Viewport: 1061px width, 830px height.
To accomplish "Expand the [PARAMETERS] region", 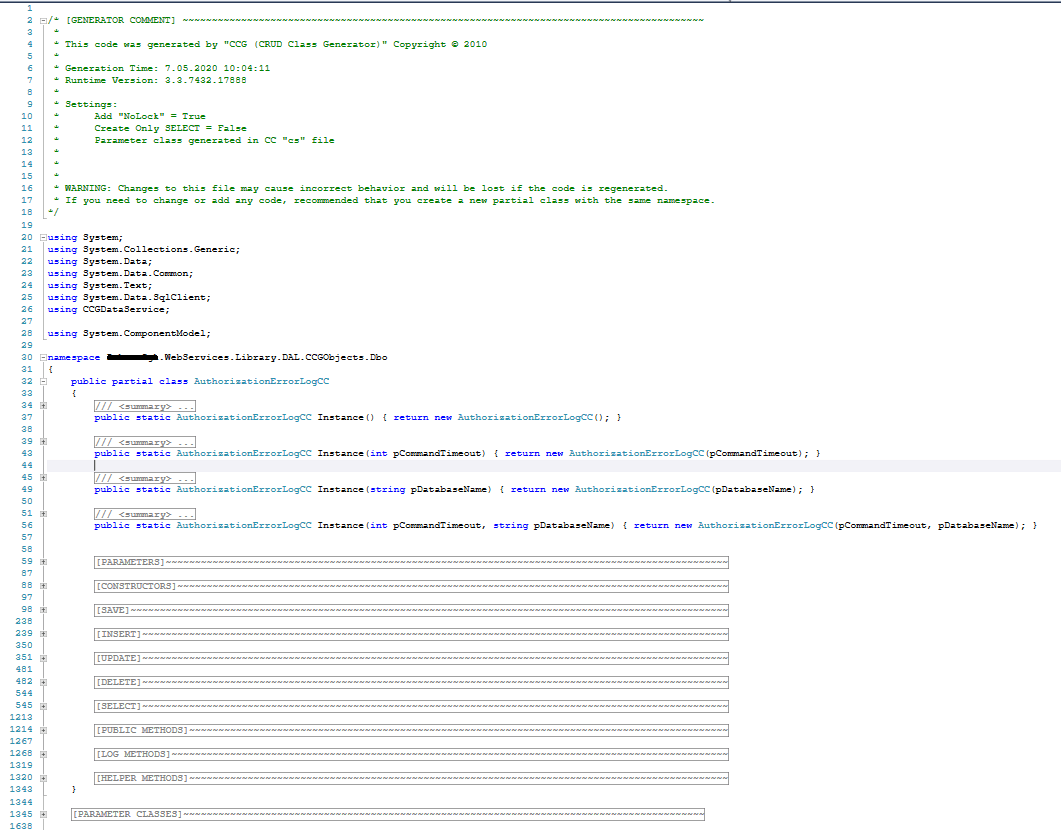I will pyautogui.click(x=43, y=562).
